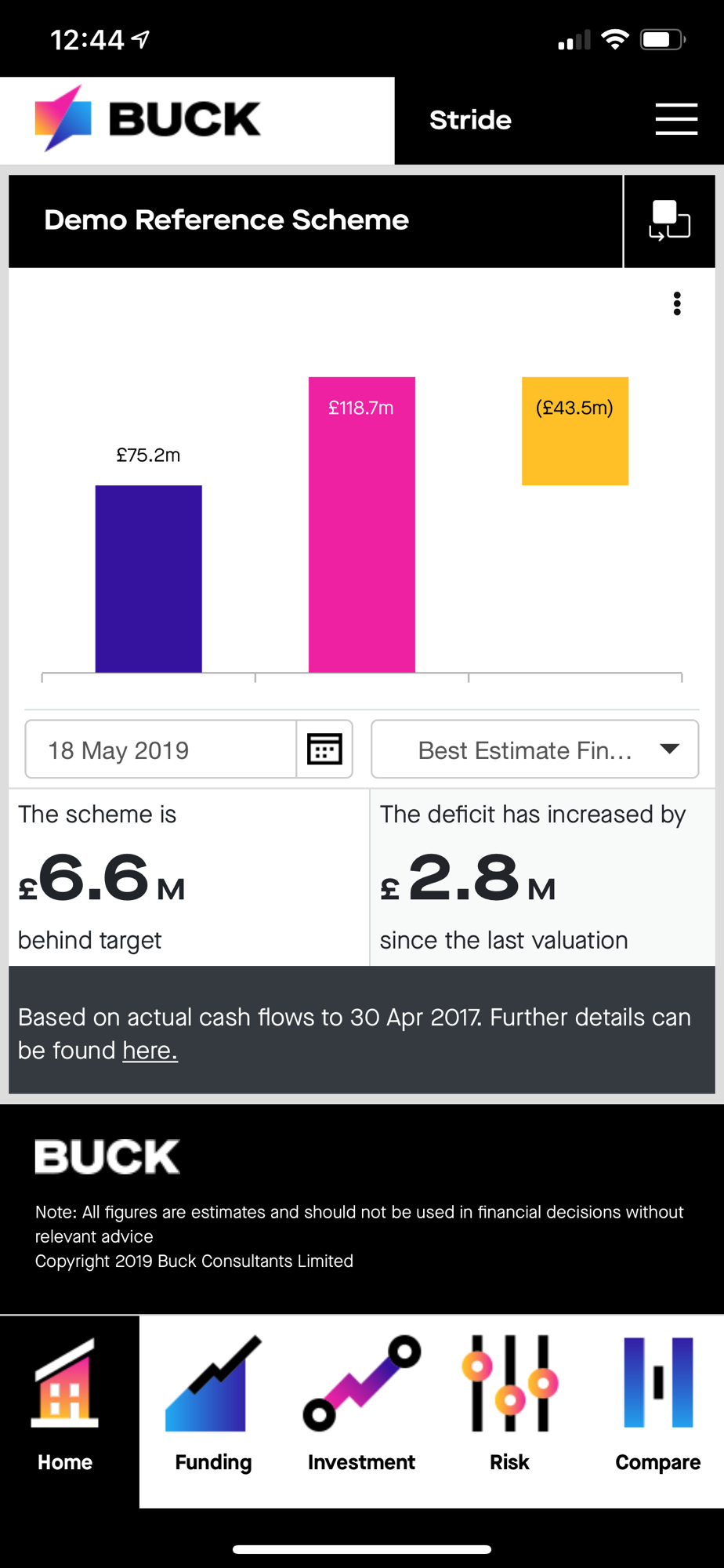This screenshot has height=1568, width=724.
Task: Open the calendar date picker icon
Action: (324, 750)
